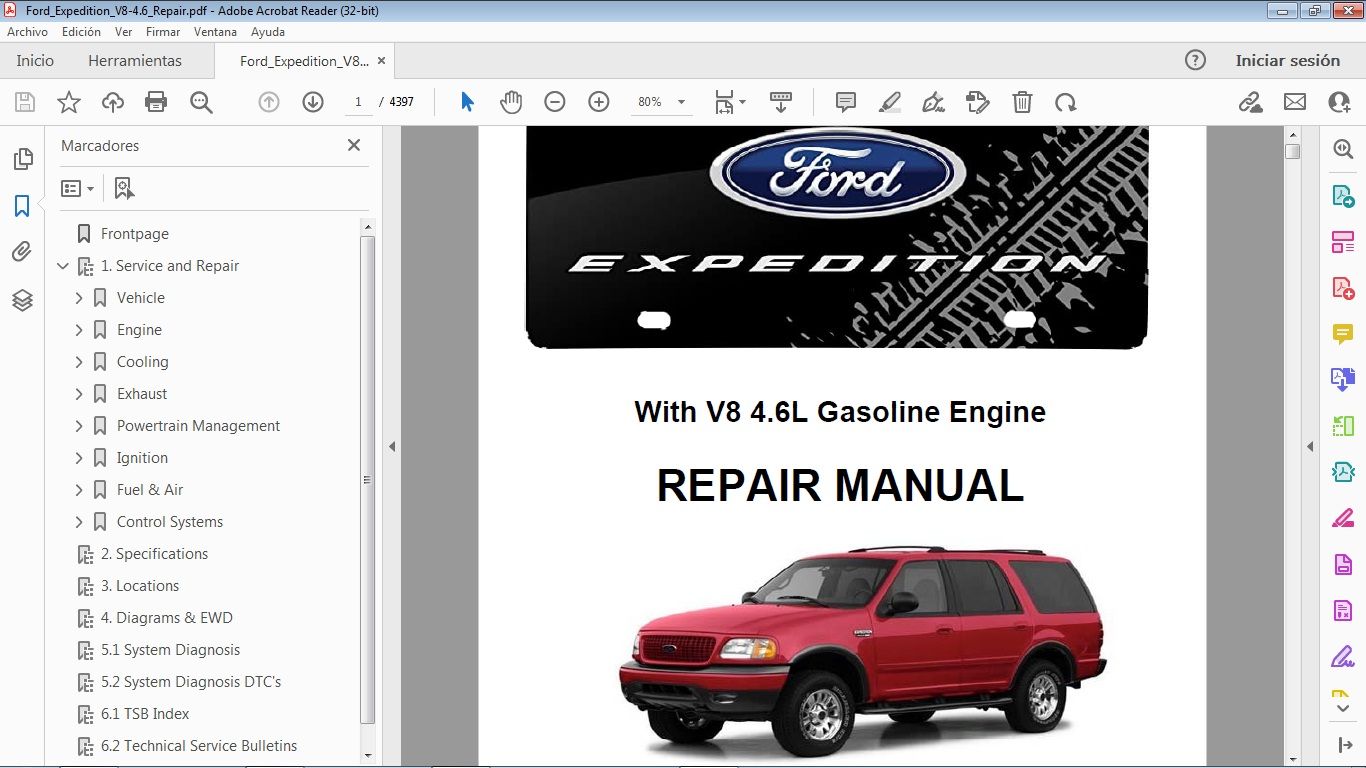Open the Edición menu

(81, 31)
